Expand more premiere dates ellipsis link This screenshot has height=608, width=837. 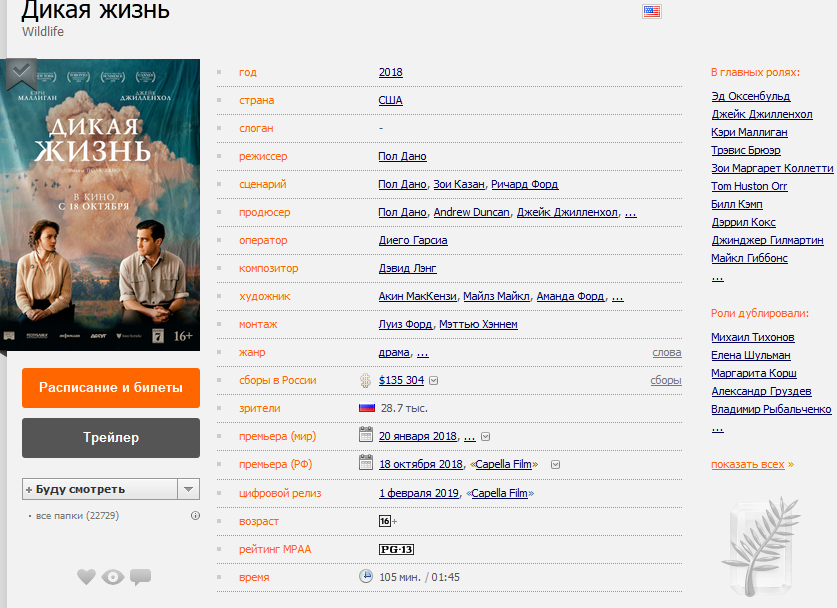pos(470,436)
